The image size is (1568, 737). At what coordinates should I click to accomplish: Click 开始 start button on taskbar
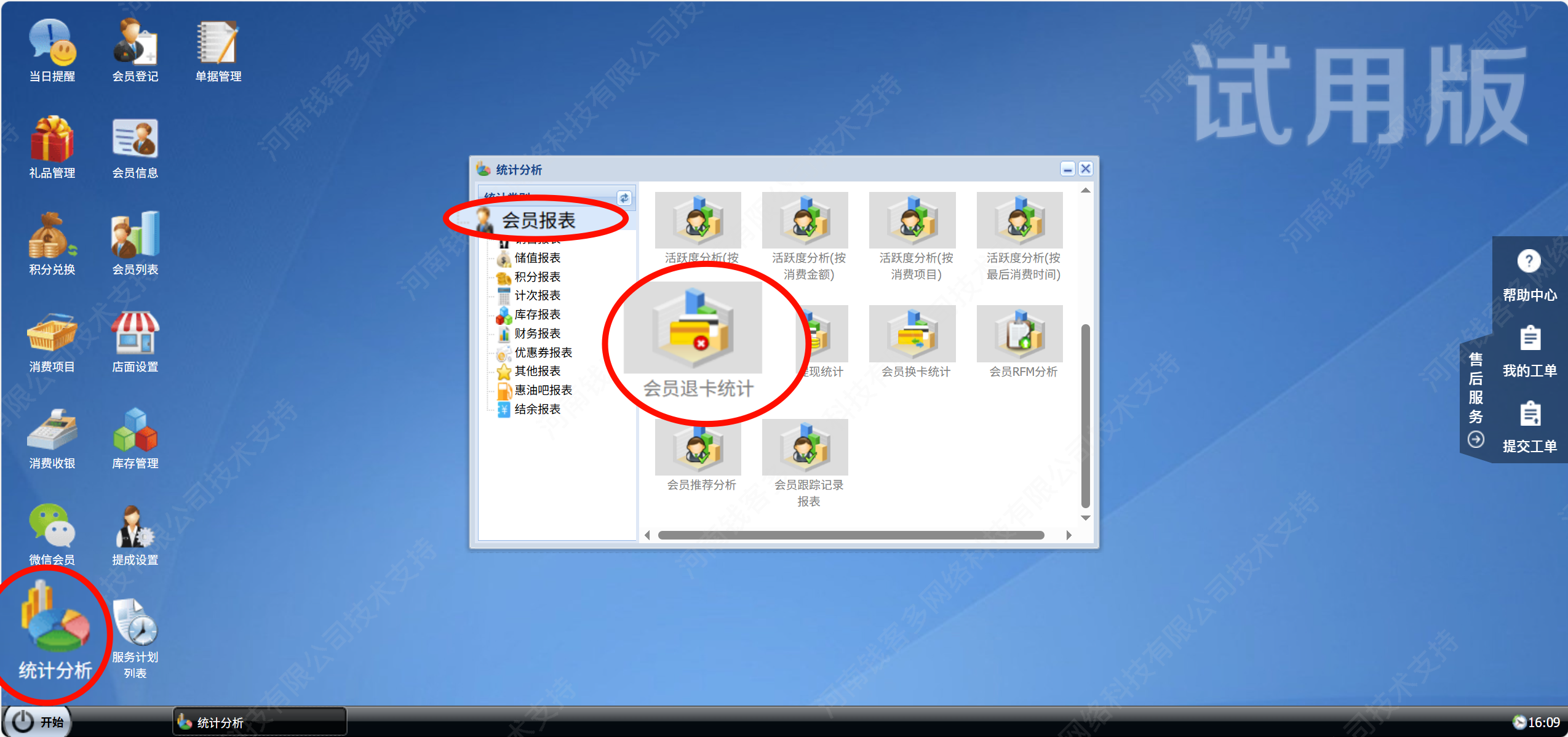[x=38, y=722]
